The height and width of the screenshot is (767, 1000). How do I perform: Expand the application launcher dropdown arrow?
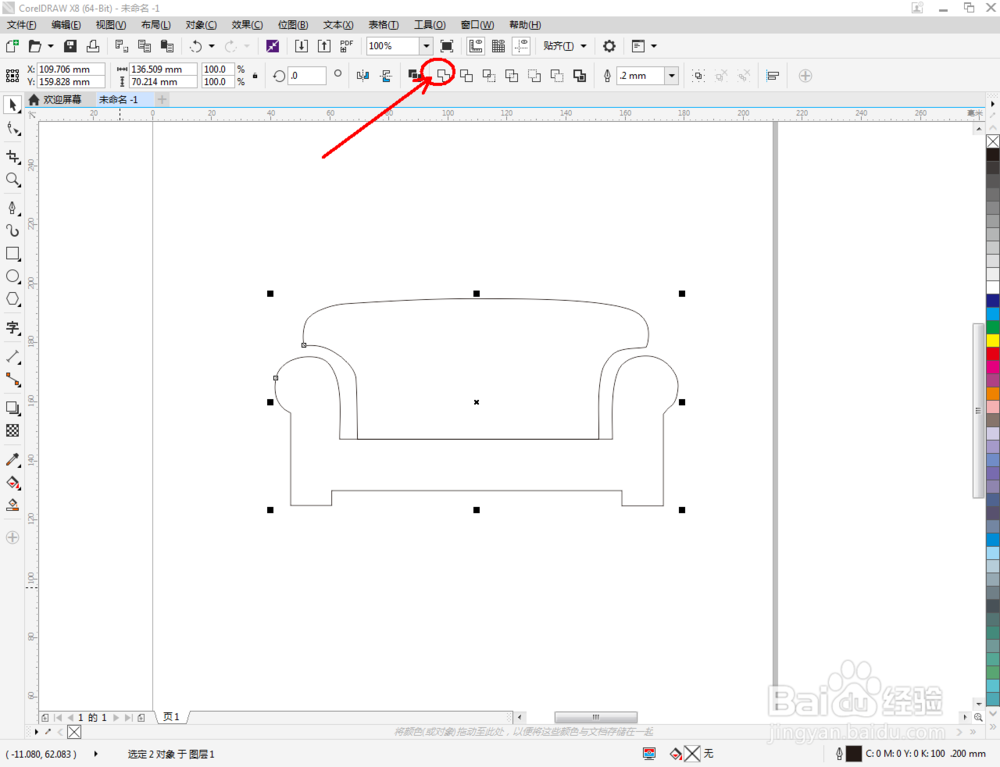point(654,46)
